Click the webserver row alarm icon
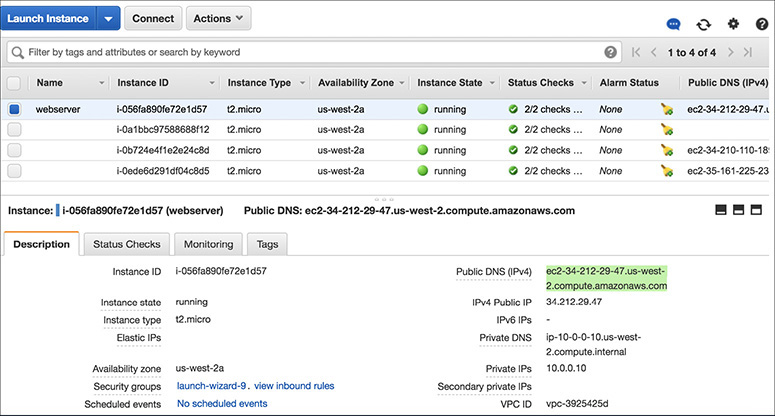Viewport: 775px width, 416px height. 667,109
